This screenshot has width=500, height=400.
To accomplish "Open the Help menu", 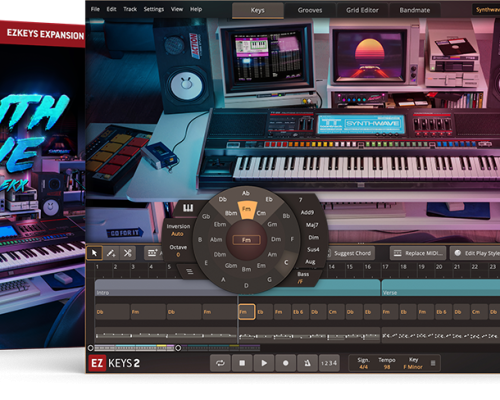I will tap(196, 9).
